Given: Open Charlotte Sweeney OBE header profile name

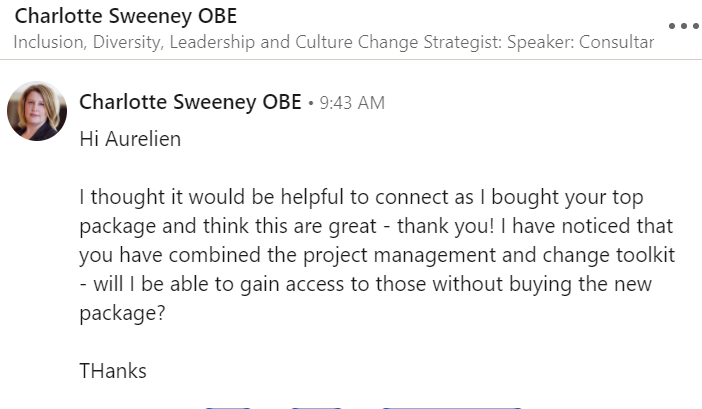Looking at the screenshot, I should pyautogui.click(x=126, y=18).
